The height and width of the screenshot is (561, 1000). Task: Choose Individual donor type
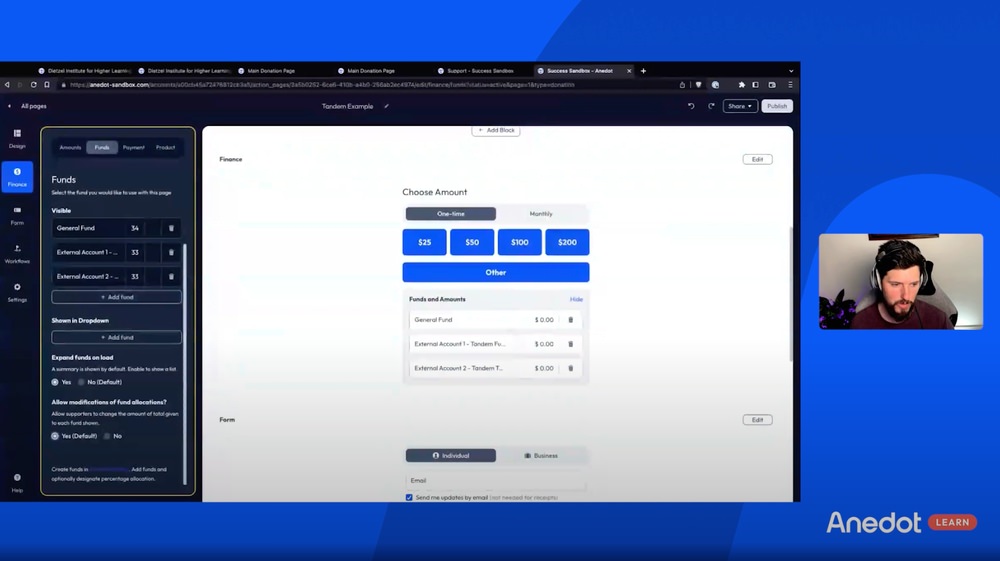(451, 456)
